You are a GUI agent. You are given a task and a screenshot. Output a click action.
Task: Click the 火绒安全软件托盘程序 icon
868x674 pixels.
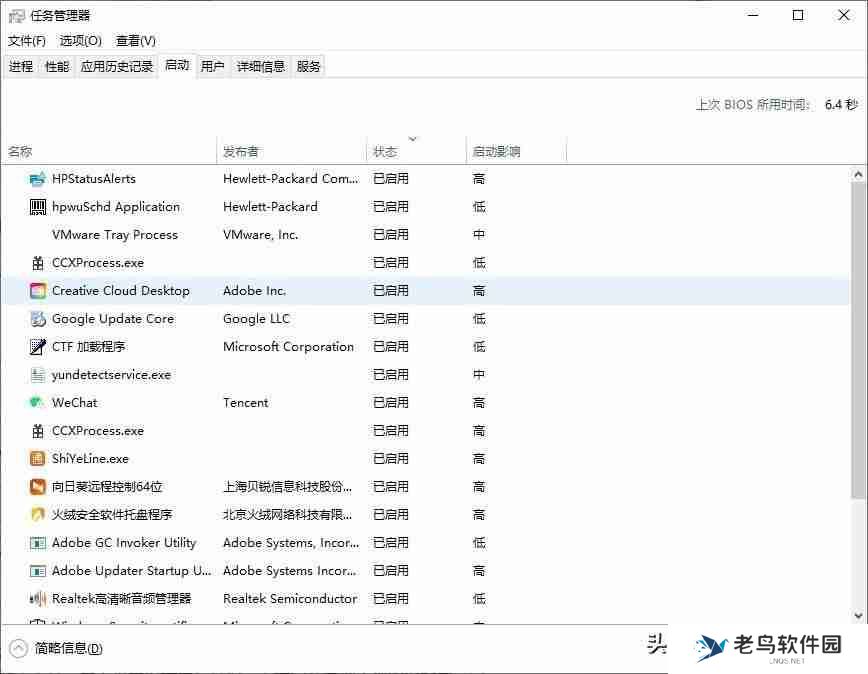(x=37, y=515)
